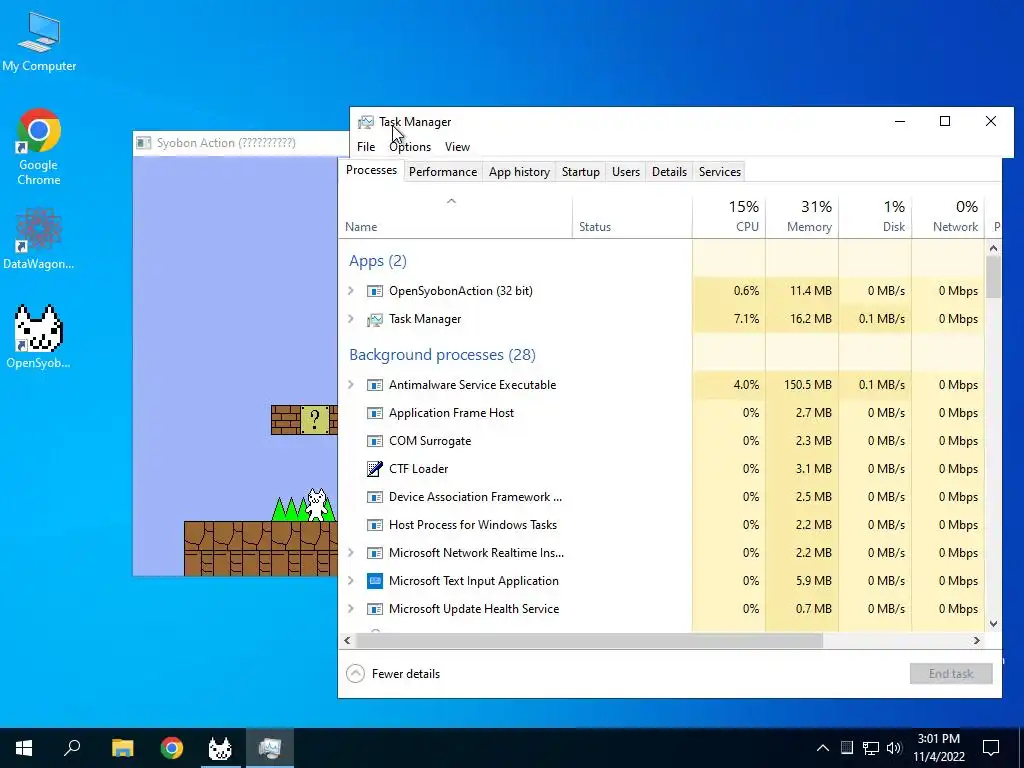Open File Explorer from taskbar

(x=122, y=748)
